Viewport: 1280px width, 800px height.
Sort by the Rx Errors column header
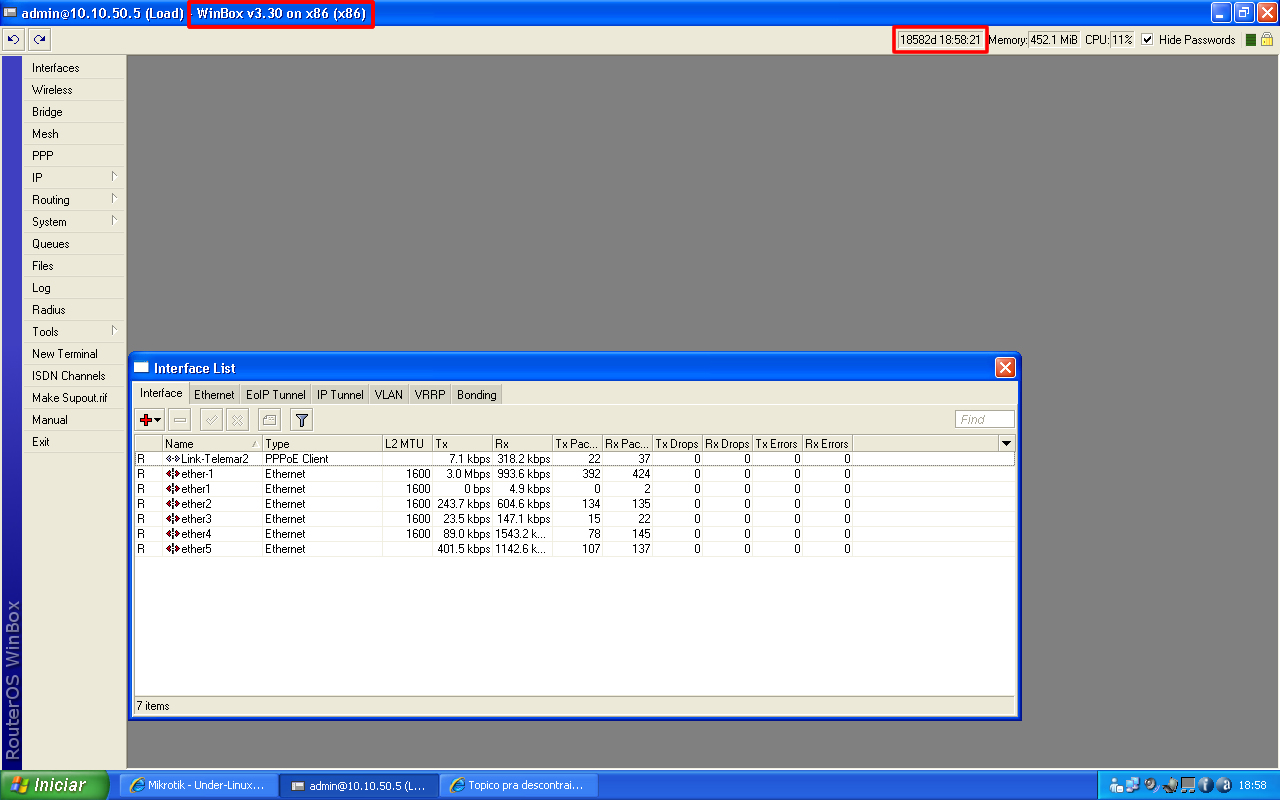click(827, 443)
